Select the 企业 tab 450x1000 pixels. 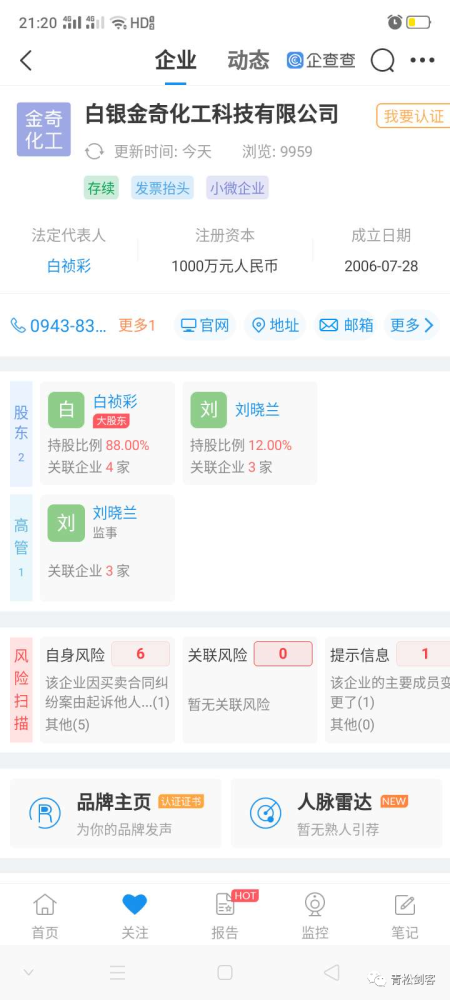coord(175,61)
